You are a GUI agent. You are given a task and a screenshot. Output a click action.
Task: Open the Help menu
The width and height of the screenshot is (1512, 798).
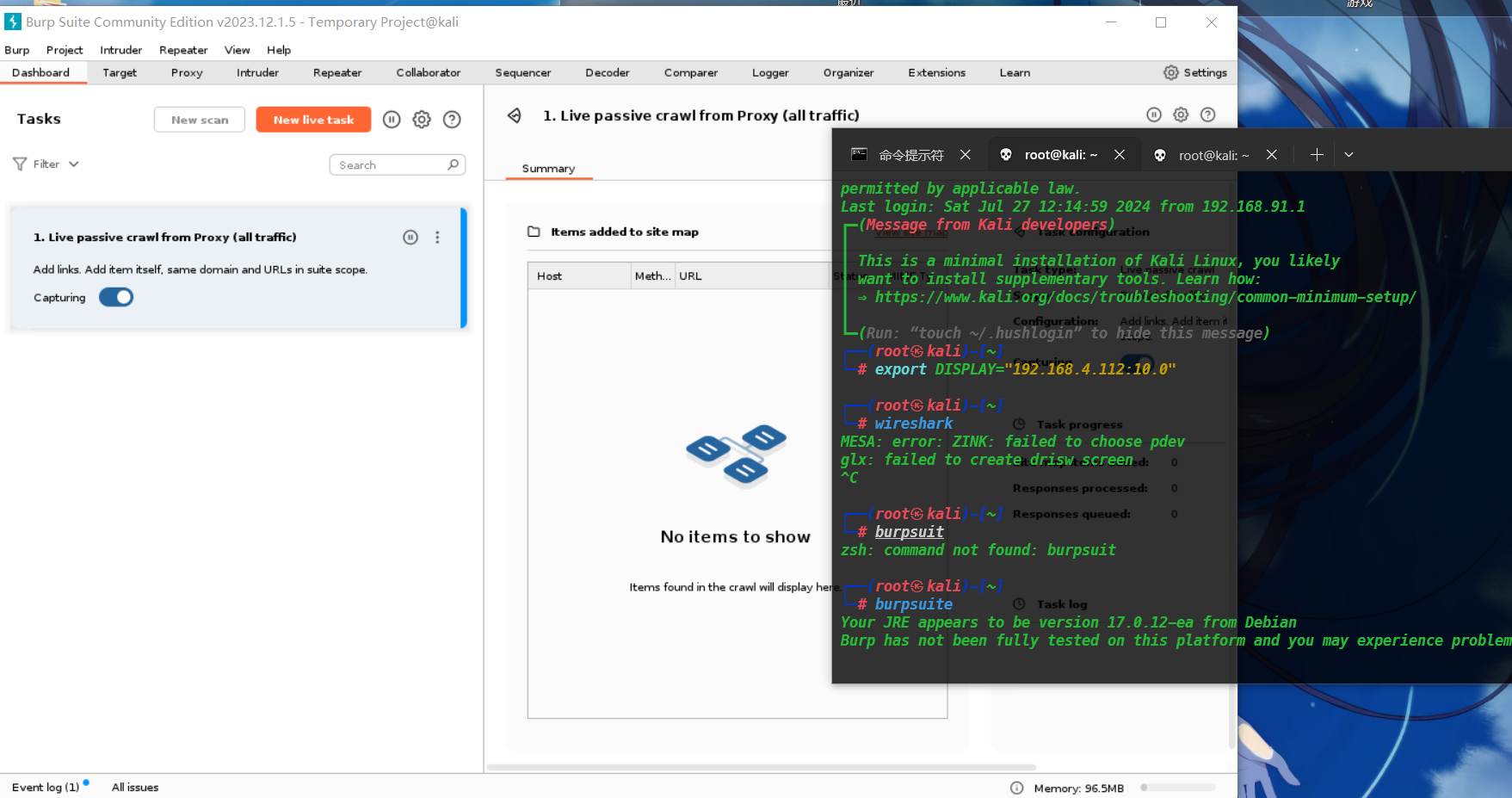279,50
